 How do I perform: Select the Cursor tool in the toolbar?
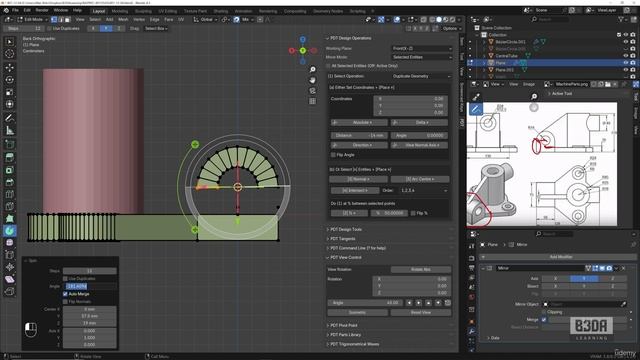[10, 54]
